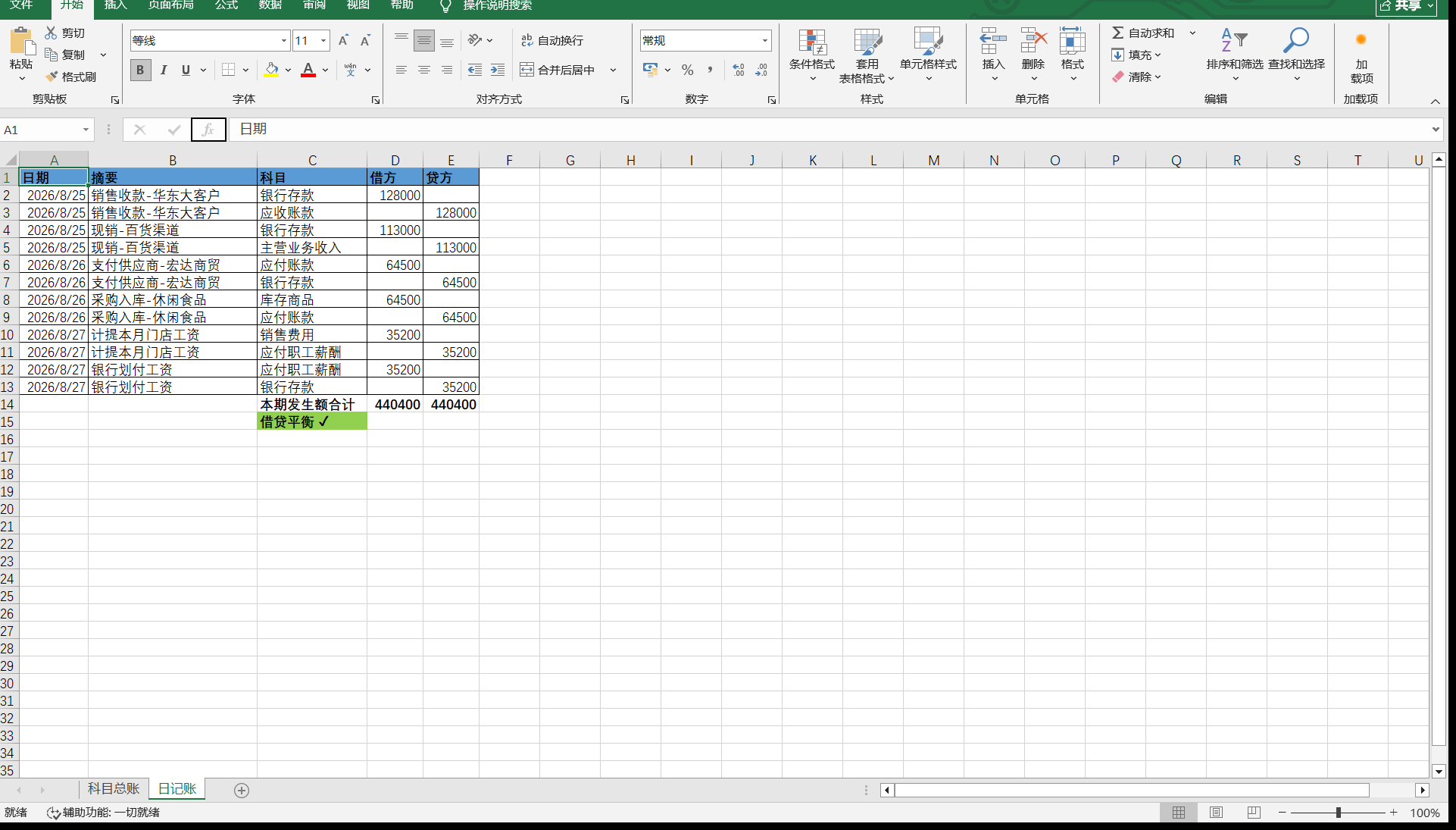Viewport: 1456px width, 830px height.
Task: Click the Underline button
Action: pyautogui.click(x=186, y=70)
